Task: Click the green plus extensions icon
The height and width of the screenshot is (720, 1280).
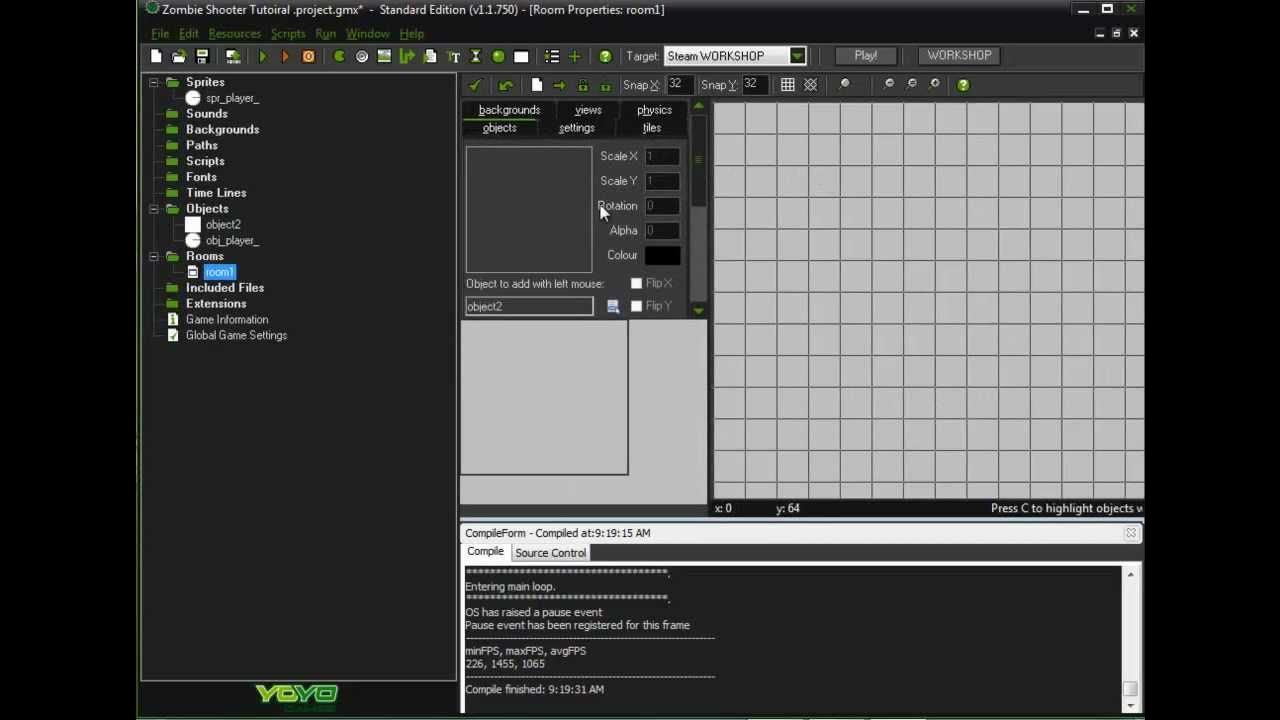Action: (574, 57)
